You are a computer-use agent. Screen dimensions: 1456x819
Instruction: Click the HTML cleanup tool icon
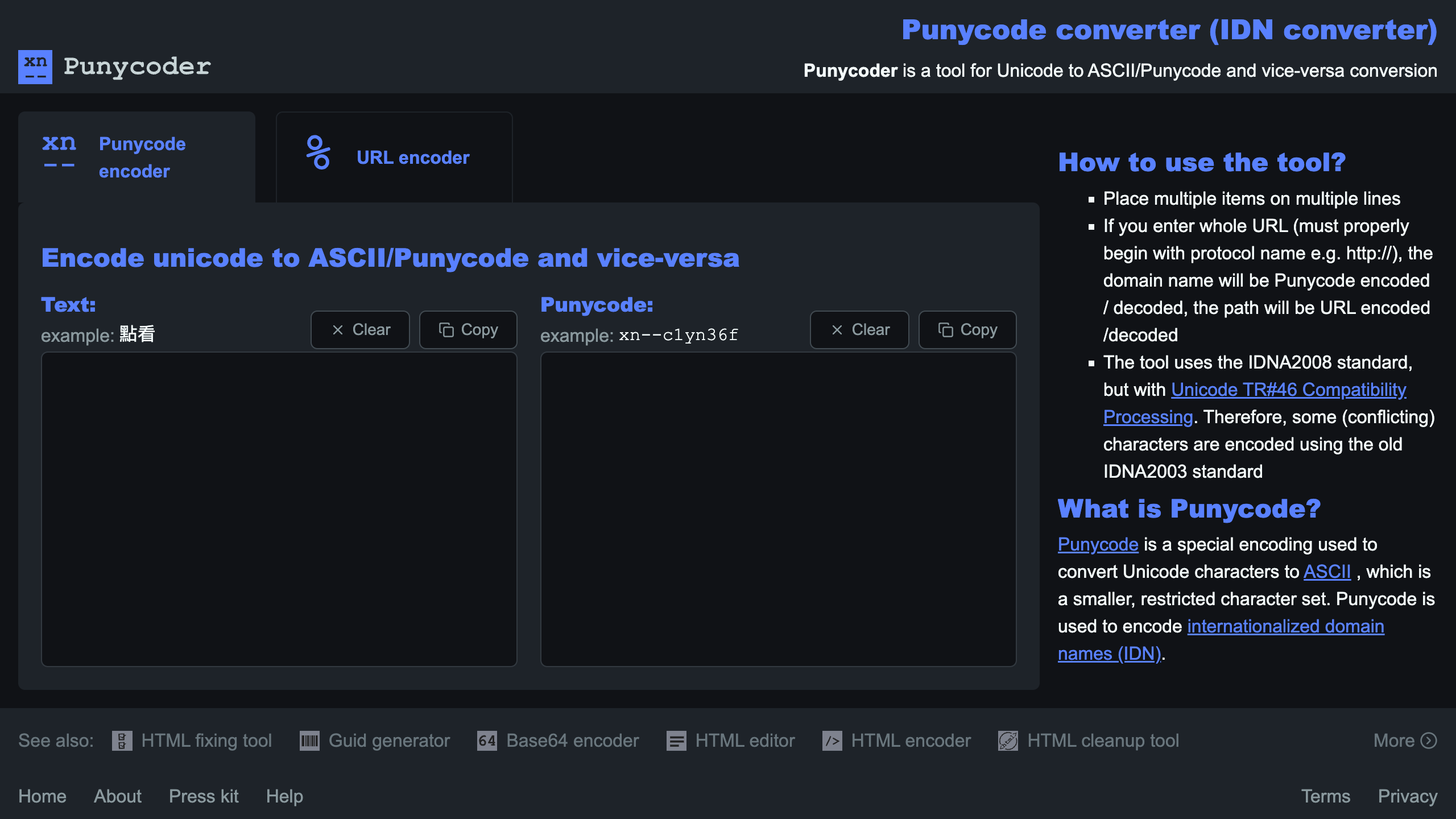1008,741
